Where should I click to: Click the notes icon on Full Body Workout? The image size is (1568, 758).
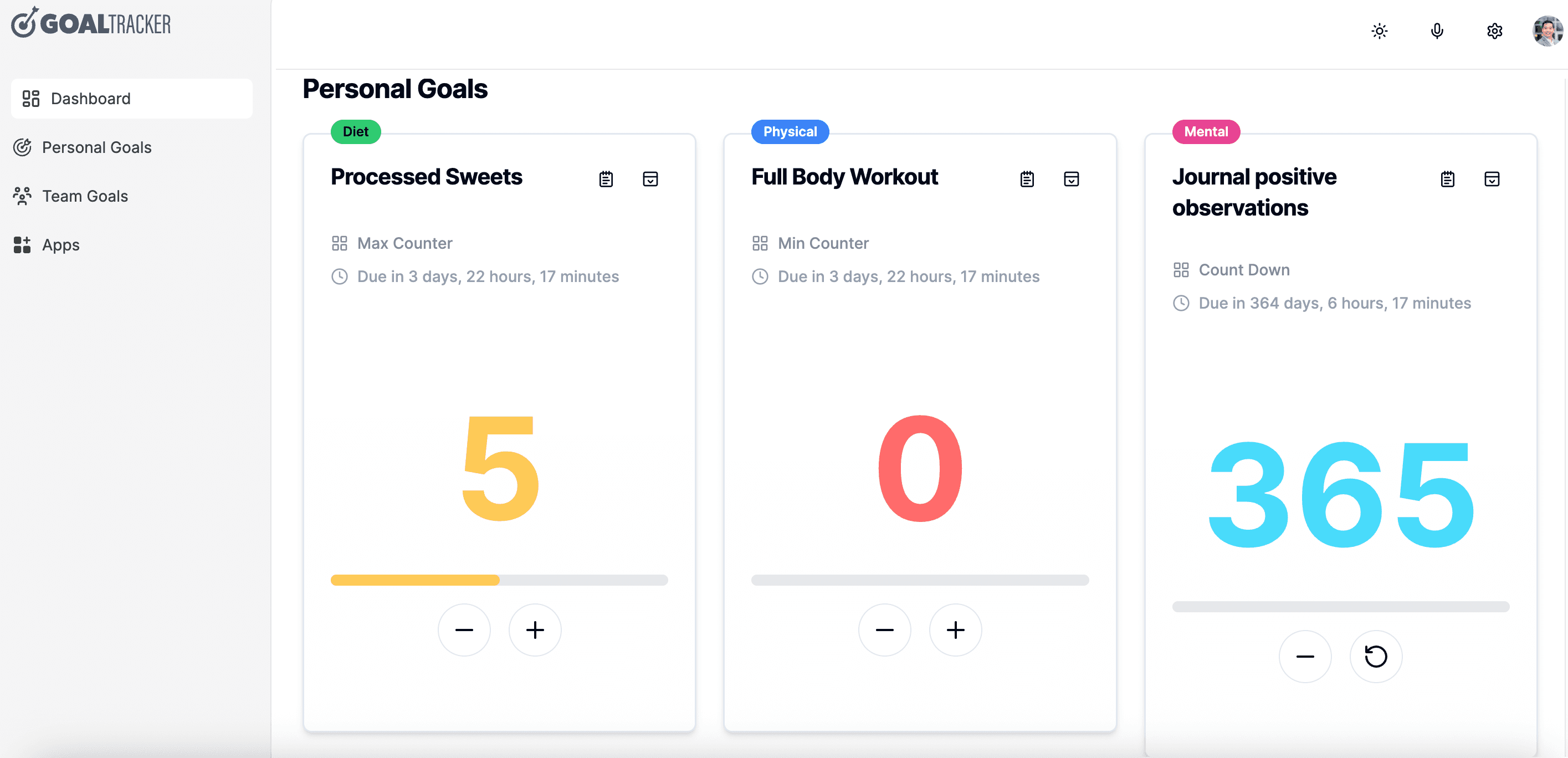pyautogui.click(x=1027, y=178)
